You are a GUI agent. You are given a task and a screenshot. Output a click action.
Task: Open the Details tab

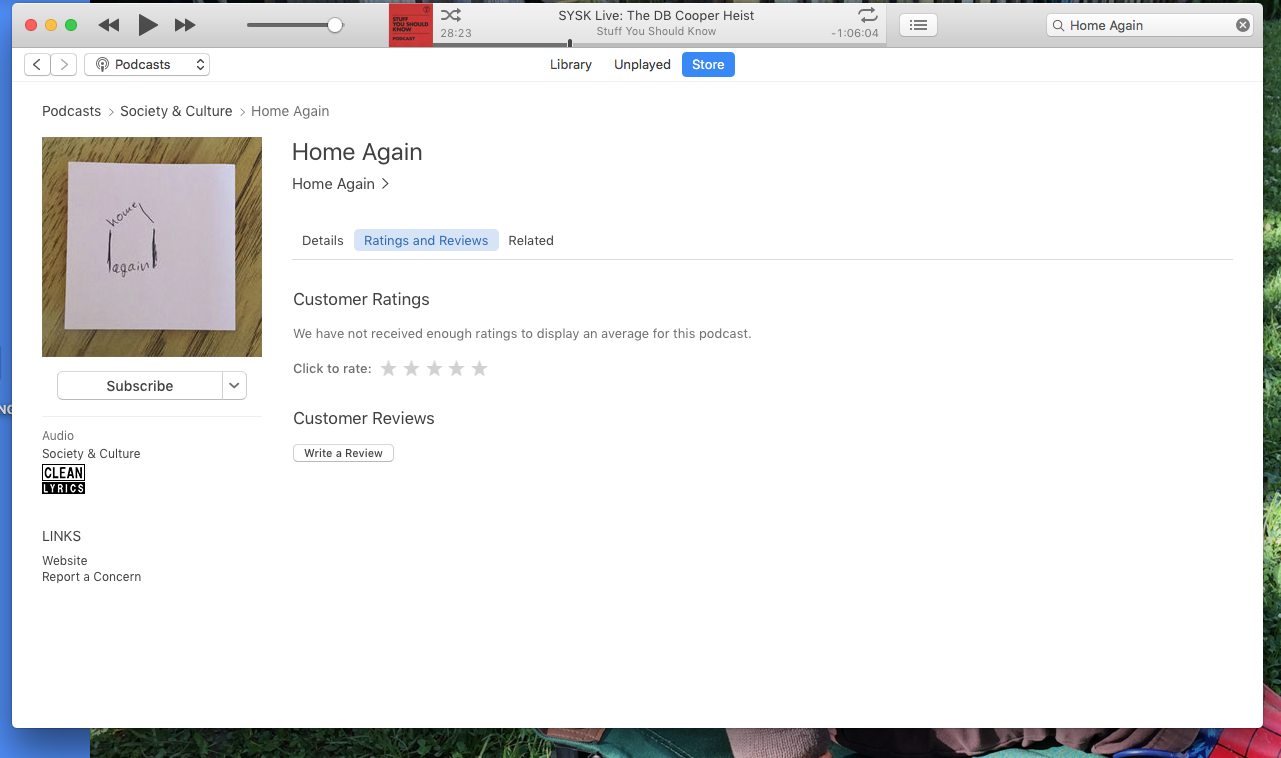pos(323,241)
